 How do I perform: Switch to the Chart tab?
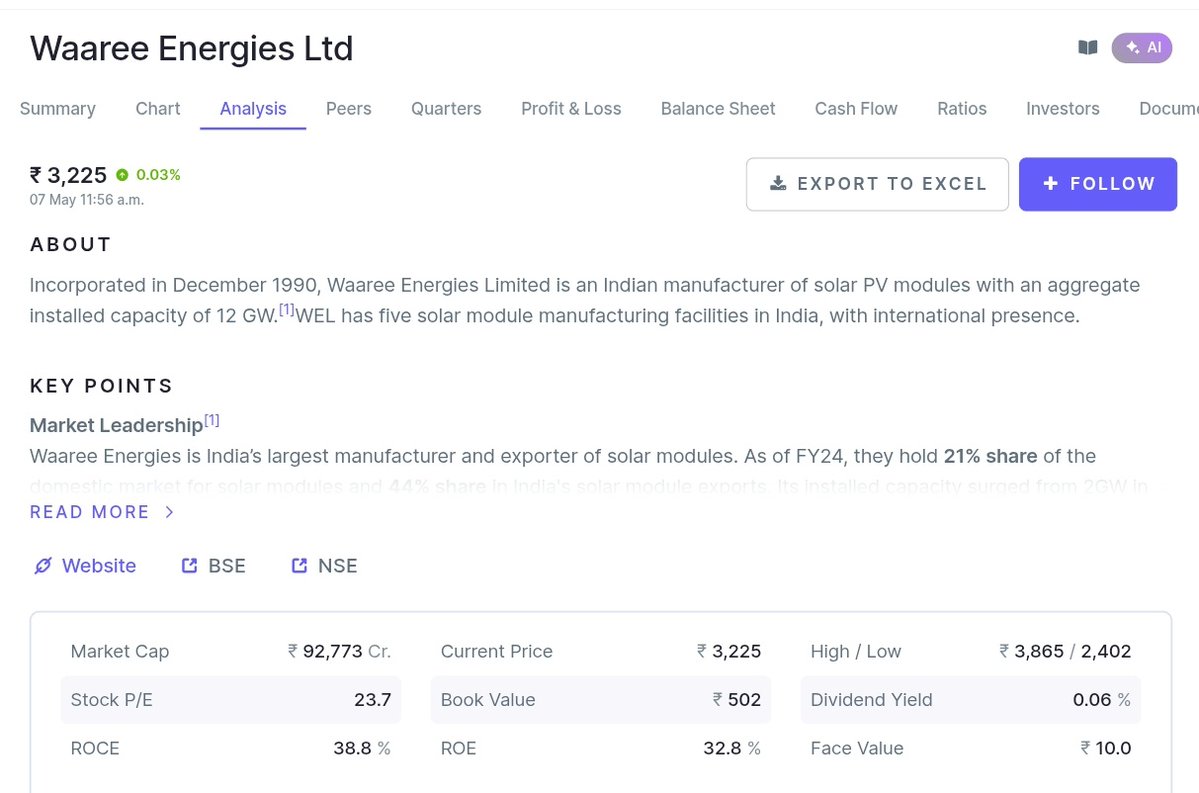pyautogui.click(x=158, y=109)
